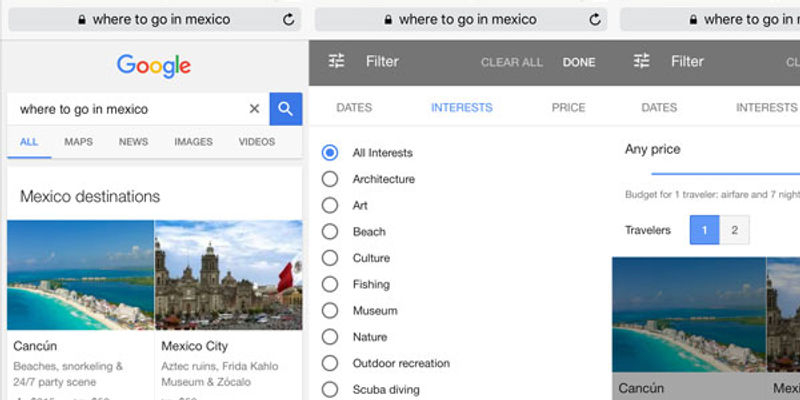Select the Outdoor recreation interest
The height and width of the screenshot is (400, 800).
[x=330, y=363]
